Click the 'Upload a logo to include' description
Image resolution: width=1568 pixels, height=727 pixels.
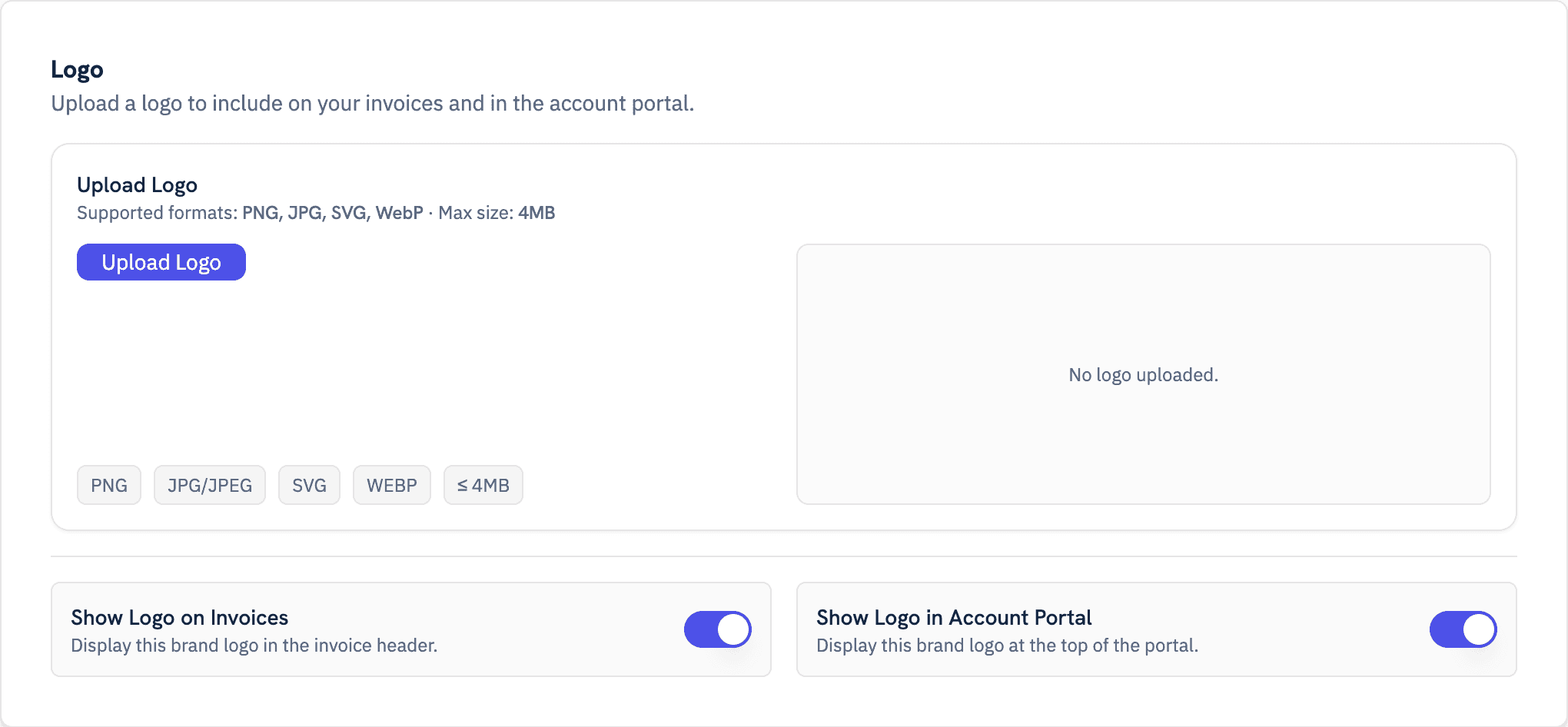point(372,103)
